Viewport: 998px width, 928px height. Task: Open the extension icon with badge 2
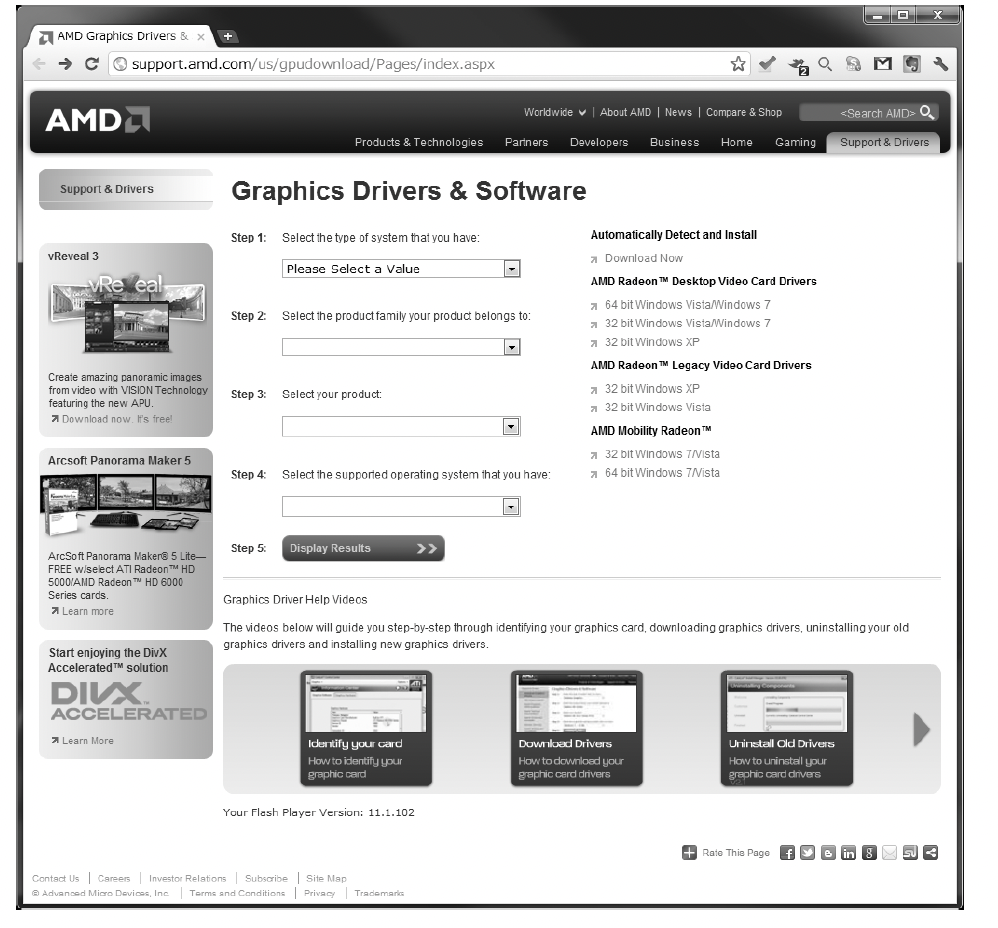[x=798, y=65]
